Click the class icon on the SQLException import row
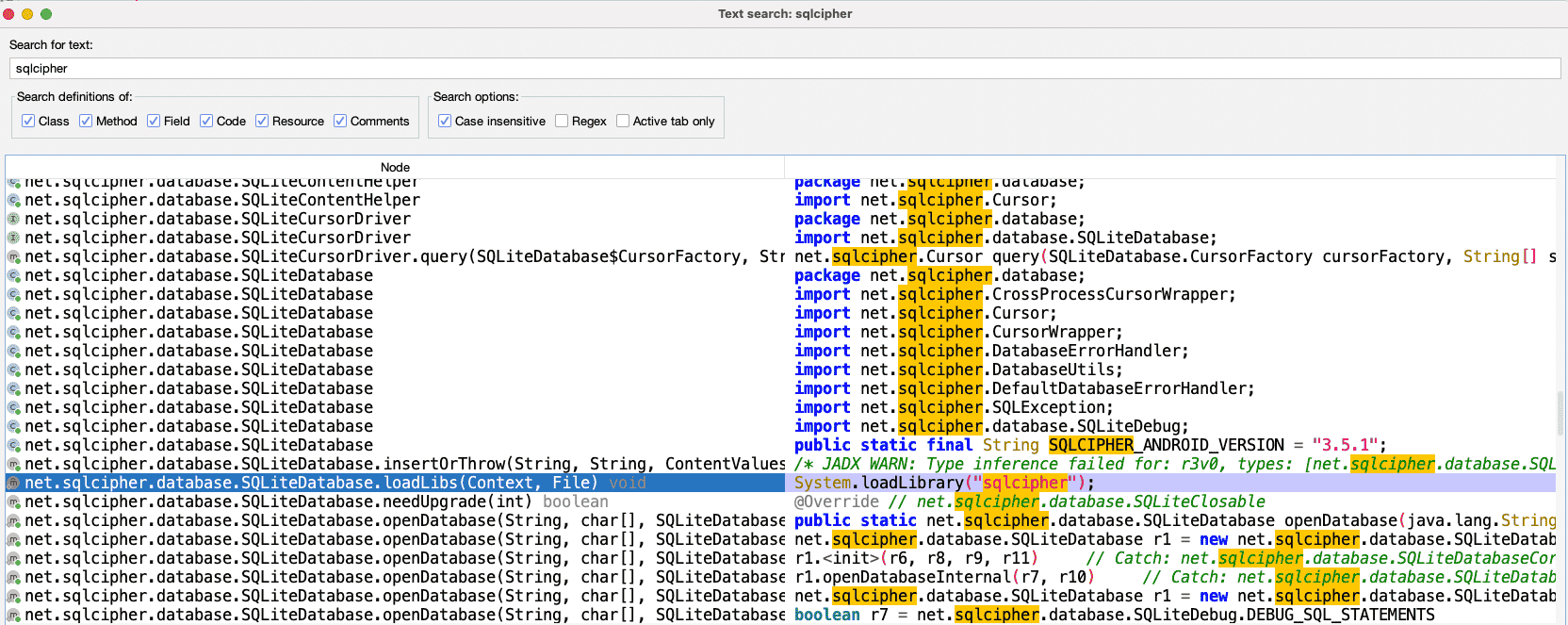The width and height of the screenshot is (1568, 625). (x=13, y=407)
